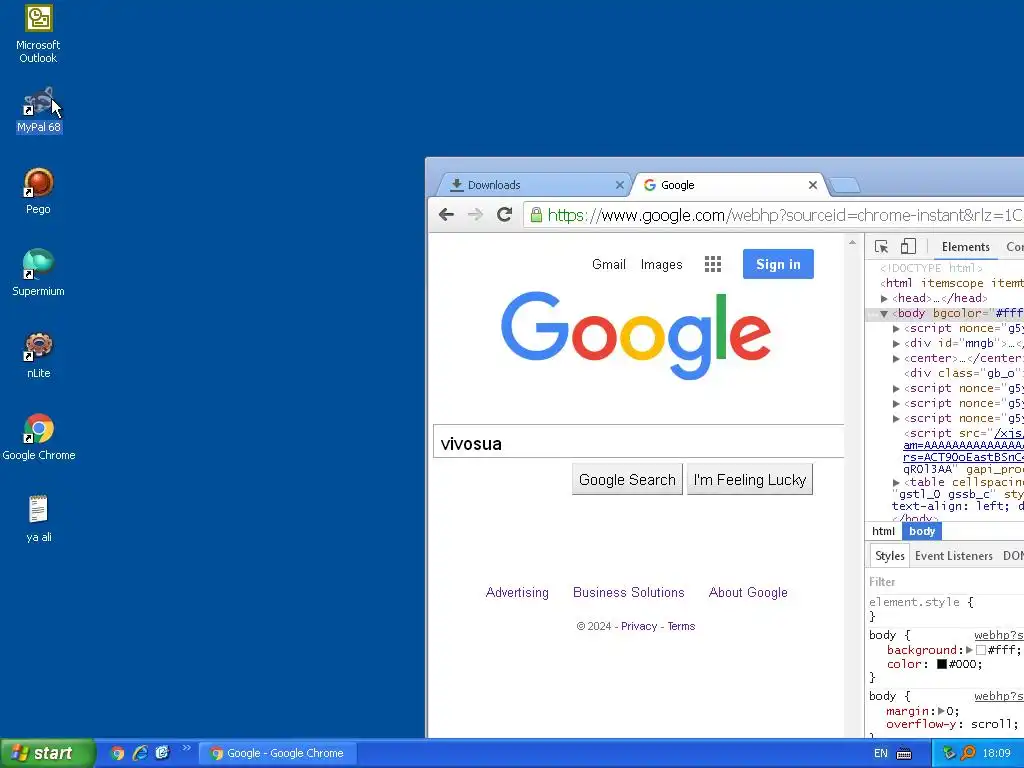This screenshot has width=1024, height=768.
Task: Collapse the body node
Action: click(884, 314)
